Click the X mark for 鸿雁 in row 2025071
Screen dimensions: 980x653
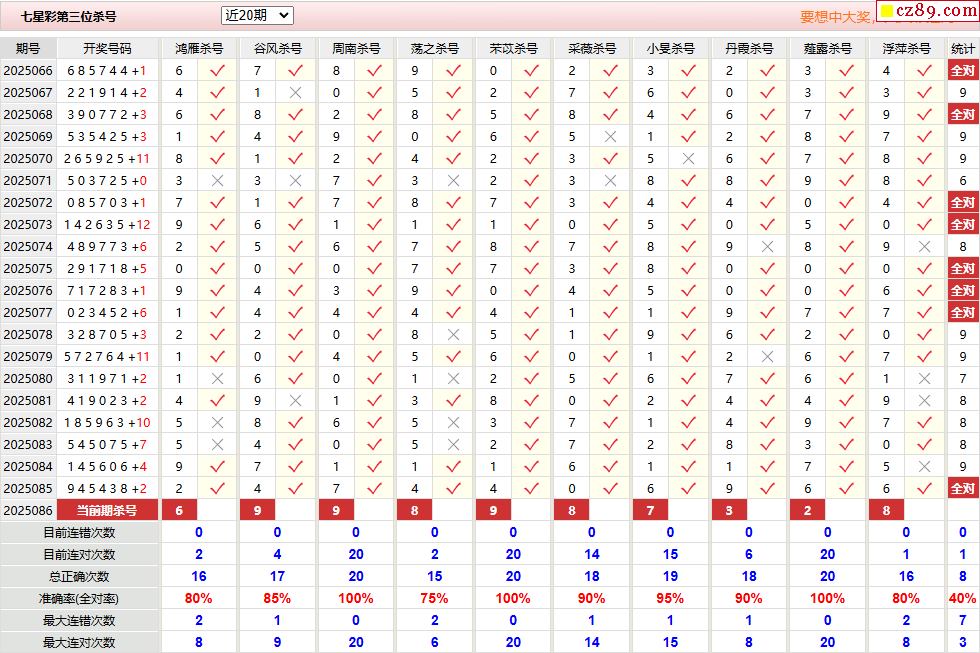pyautogui.click(x=217, y=181)
